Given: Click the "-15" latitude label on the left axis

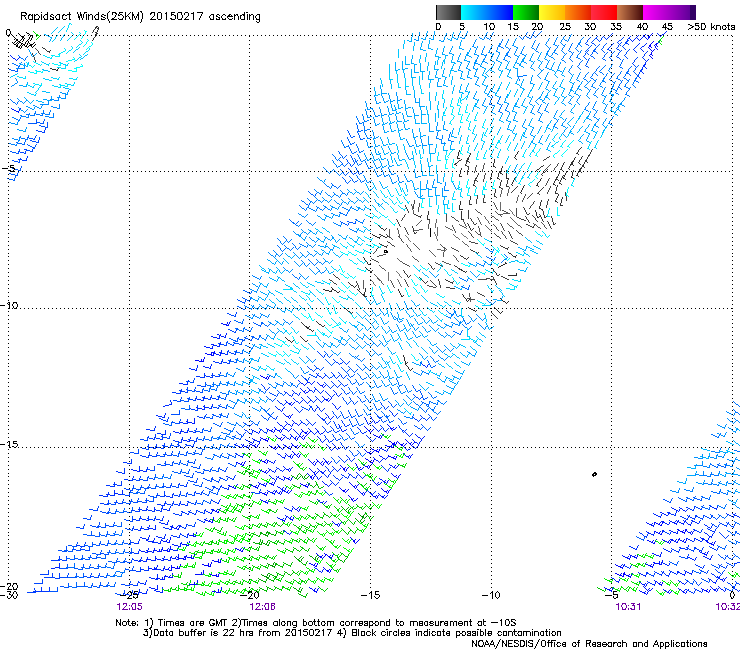Looking at the screenshot, I should [9, 444].
